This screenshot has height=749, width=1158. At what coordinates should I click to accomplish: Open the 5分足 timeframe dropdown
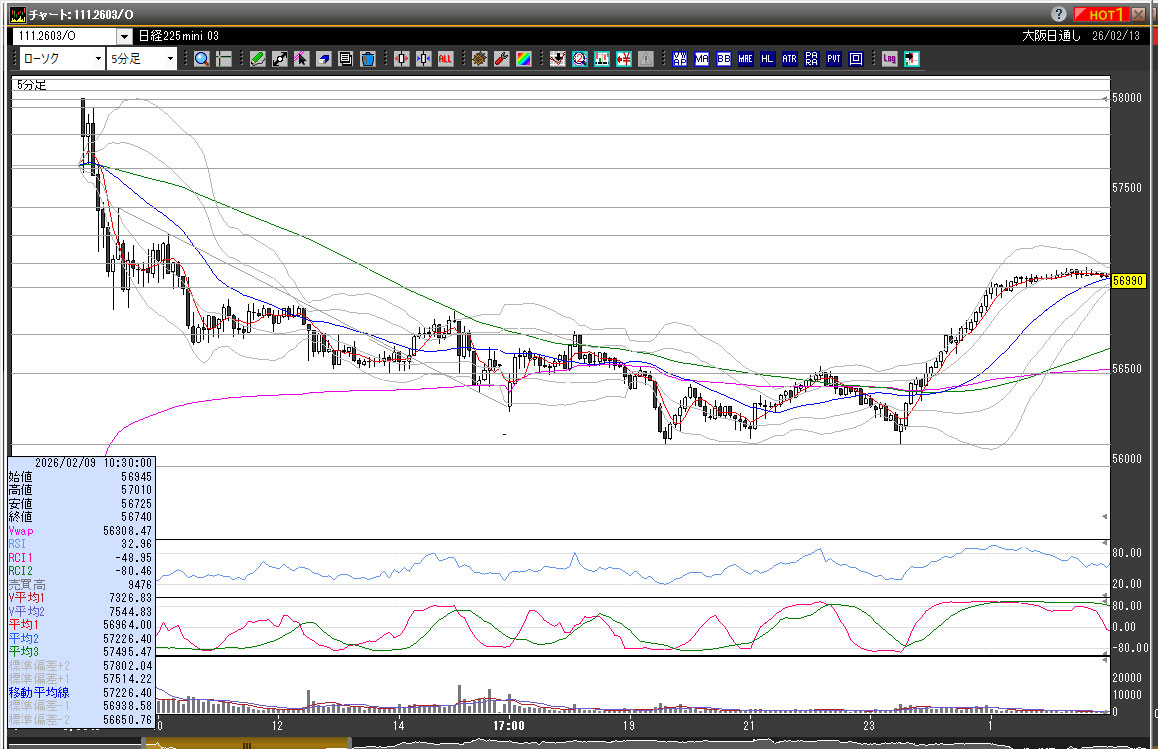pyautogui.click(x=141, y=59)
